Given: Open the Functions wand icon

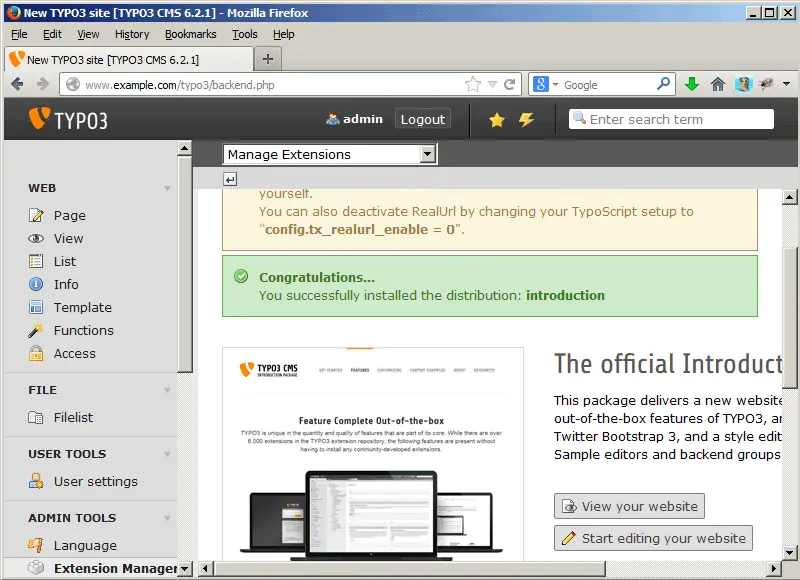Looking at the screenshot, I should click(x=36, y=331).
